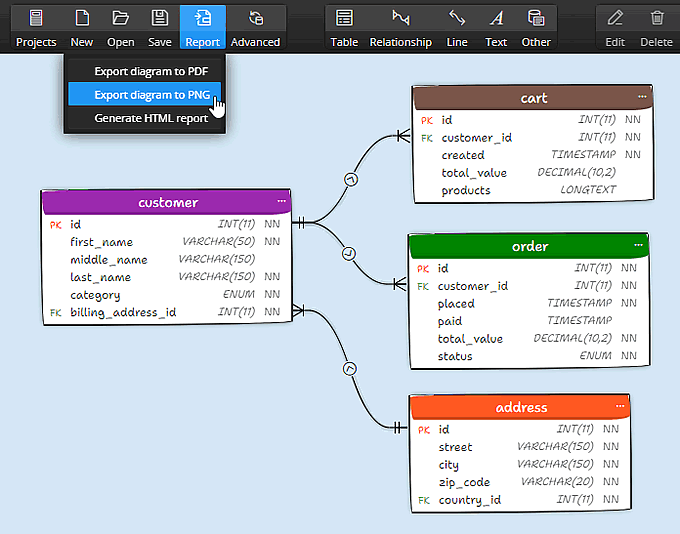The image size is (680, 534).
Task: Select total_value column in order table
Action: tap(529, 338)
